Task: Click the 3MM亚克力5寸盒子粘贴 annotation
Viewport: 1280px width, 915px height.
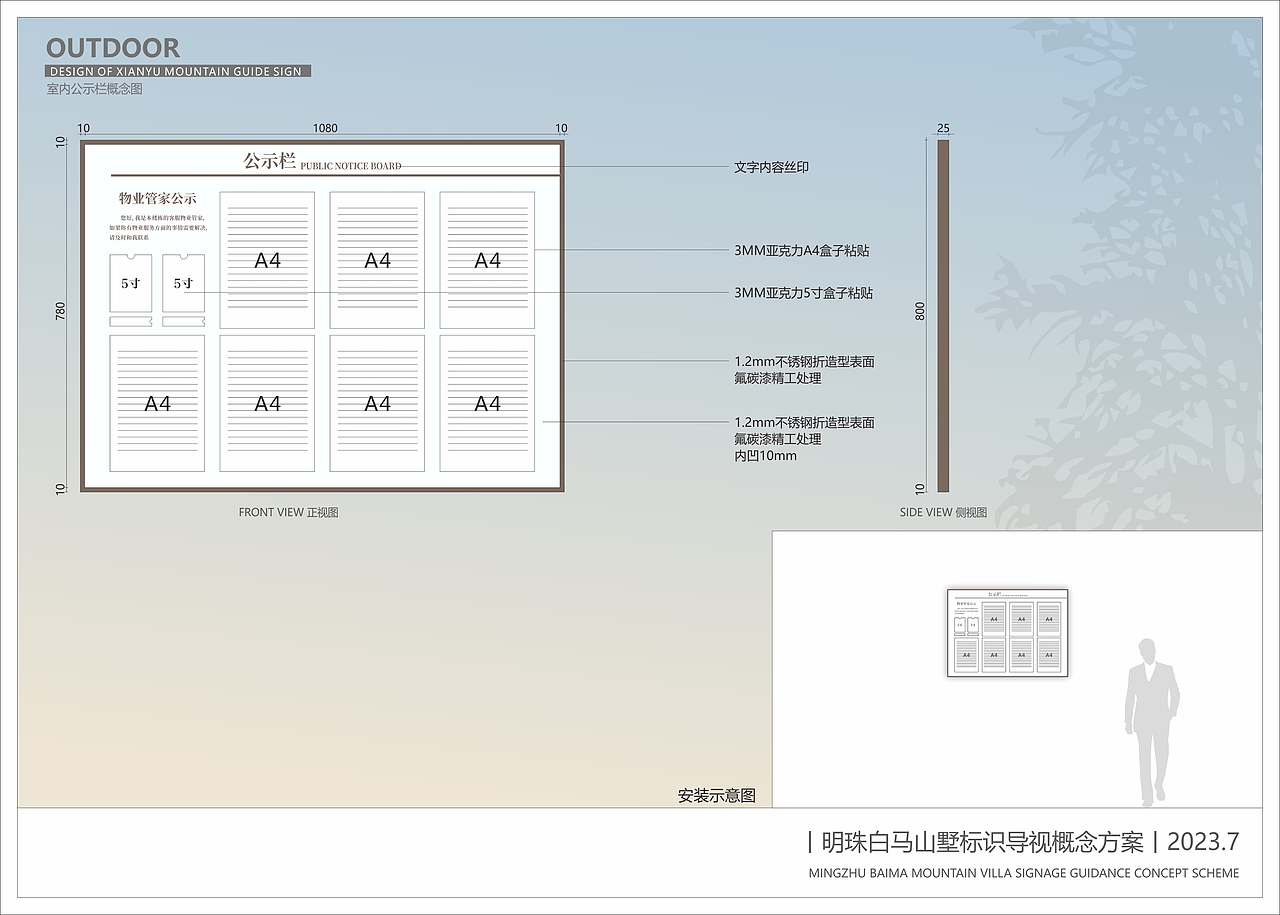Action: point(803,294)
